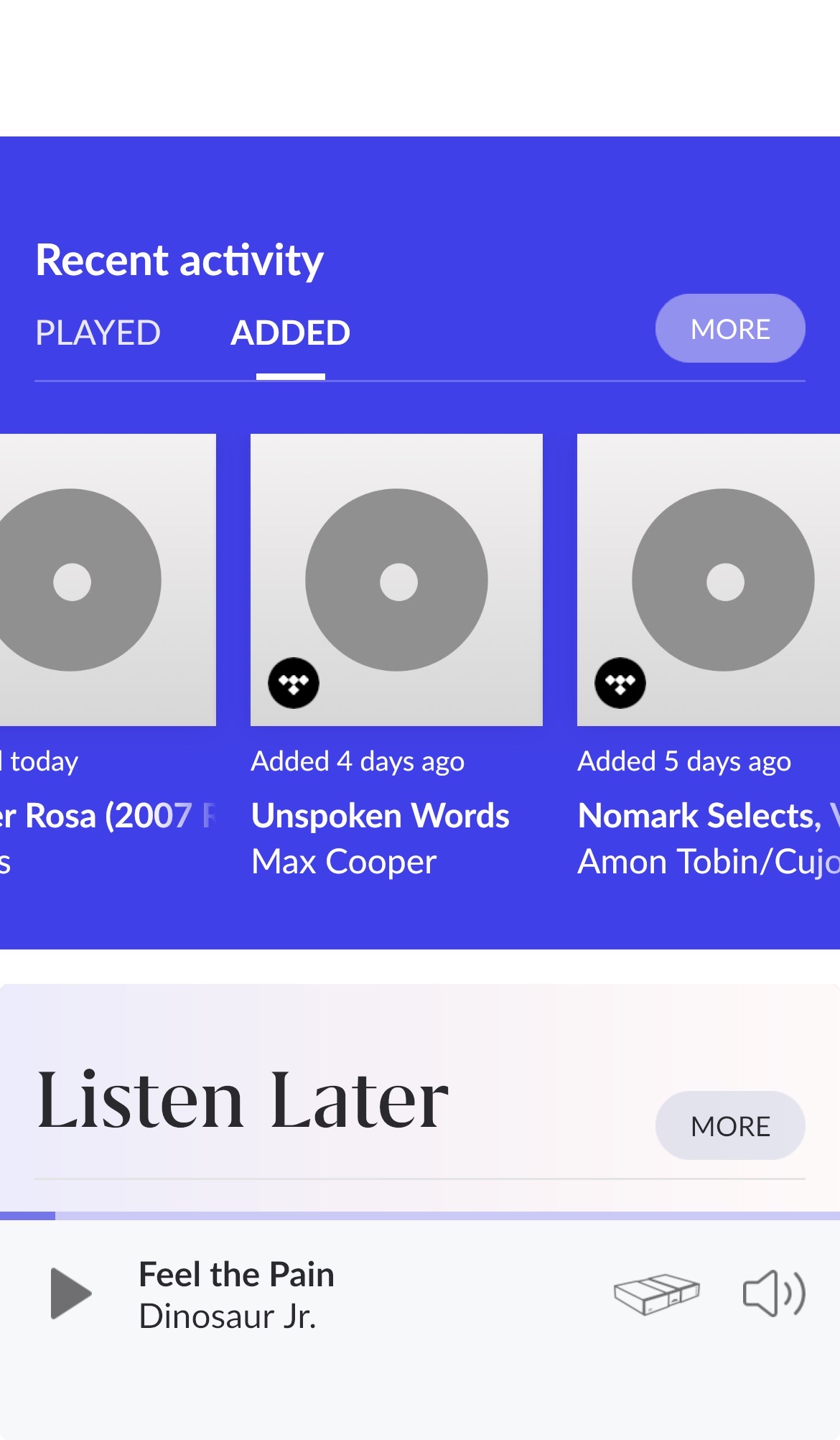Open the Feel the Pain now playing title
This screenshot has width=840, height=1440.
[236, 1275]
